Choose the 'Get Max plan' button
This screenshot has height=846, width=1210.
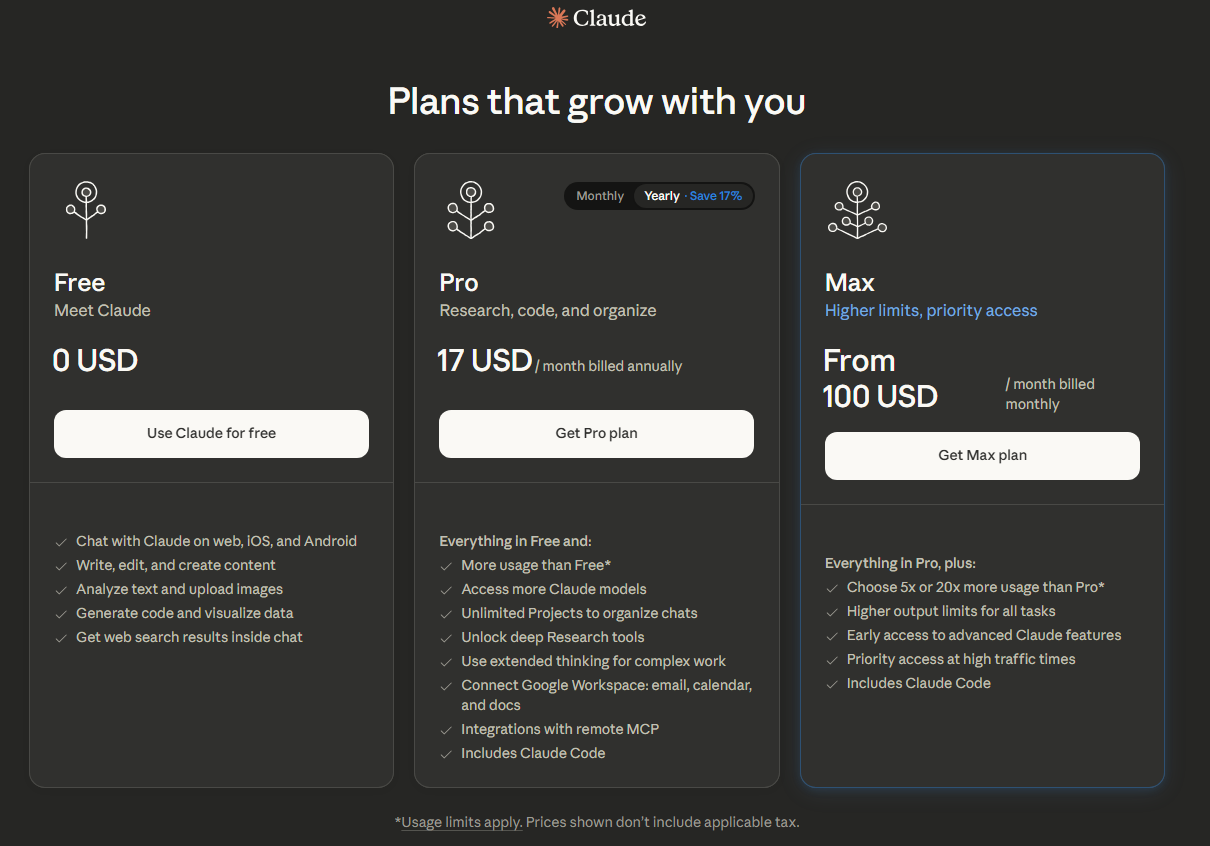pos(982,456)
